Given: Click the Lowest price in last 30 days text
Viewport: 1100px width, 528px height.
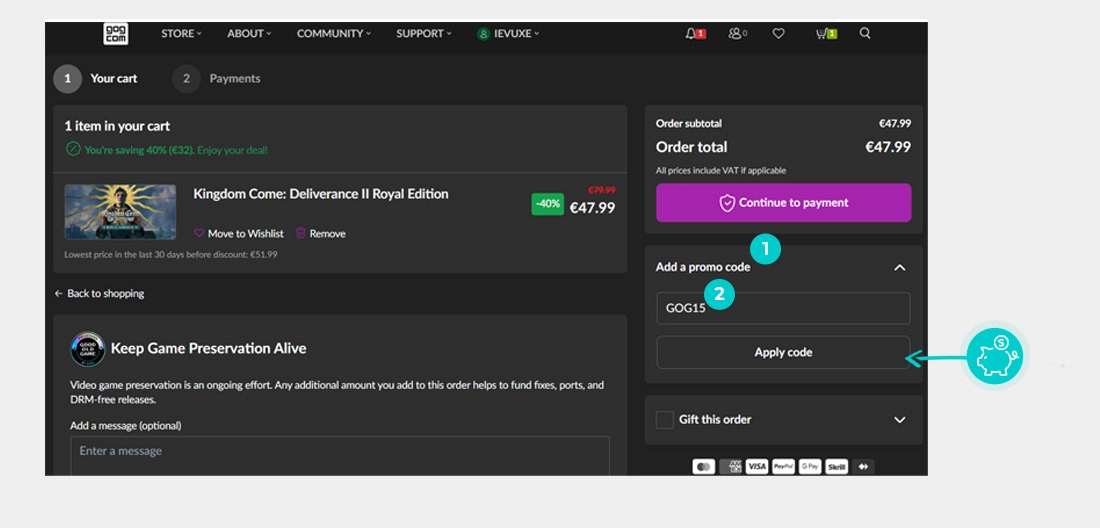Looking at the screenshot, I should (170, 255).
